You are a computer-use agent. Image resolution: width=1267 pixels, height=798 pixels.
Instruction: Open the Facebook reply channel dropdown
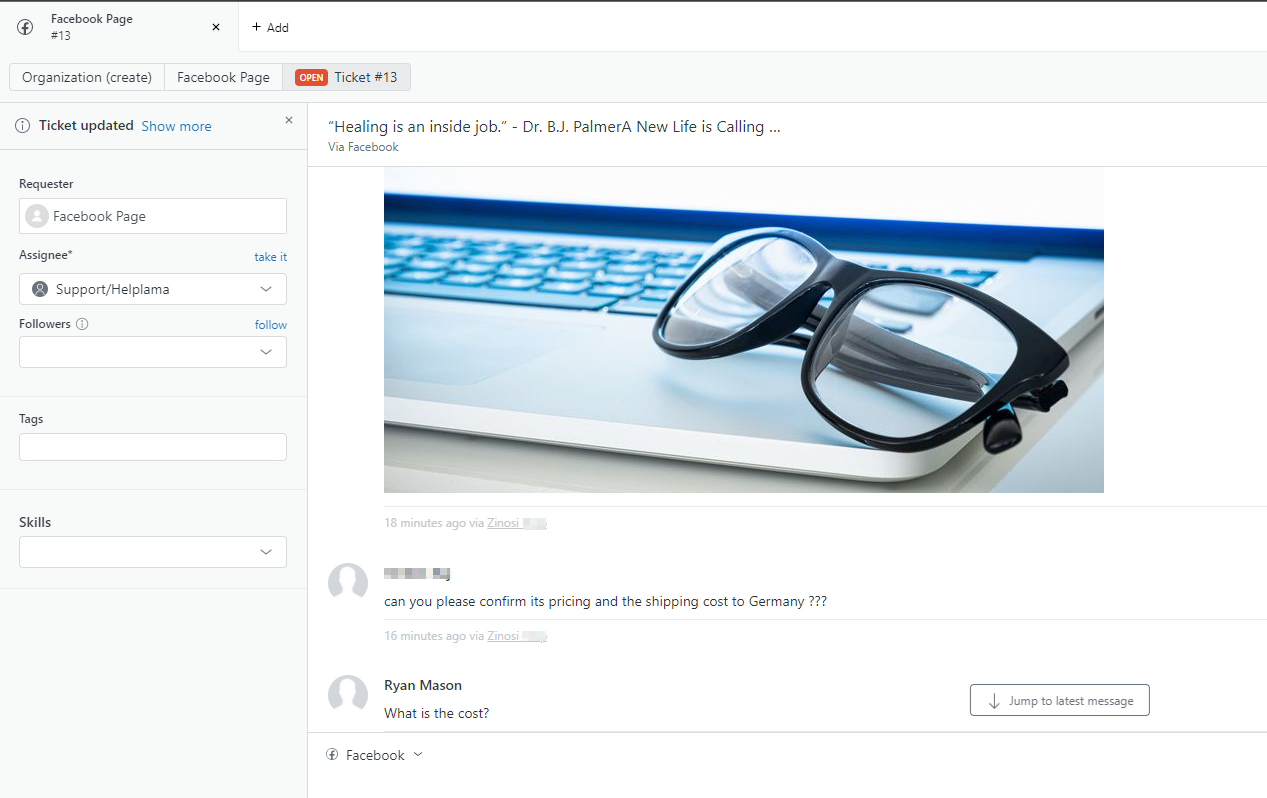375,755
